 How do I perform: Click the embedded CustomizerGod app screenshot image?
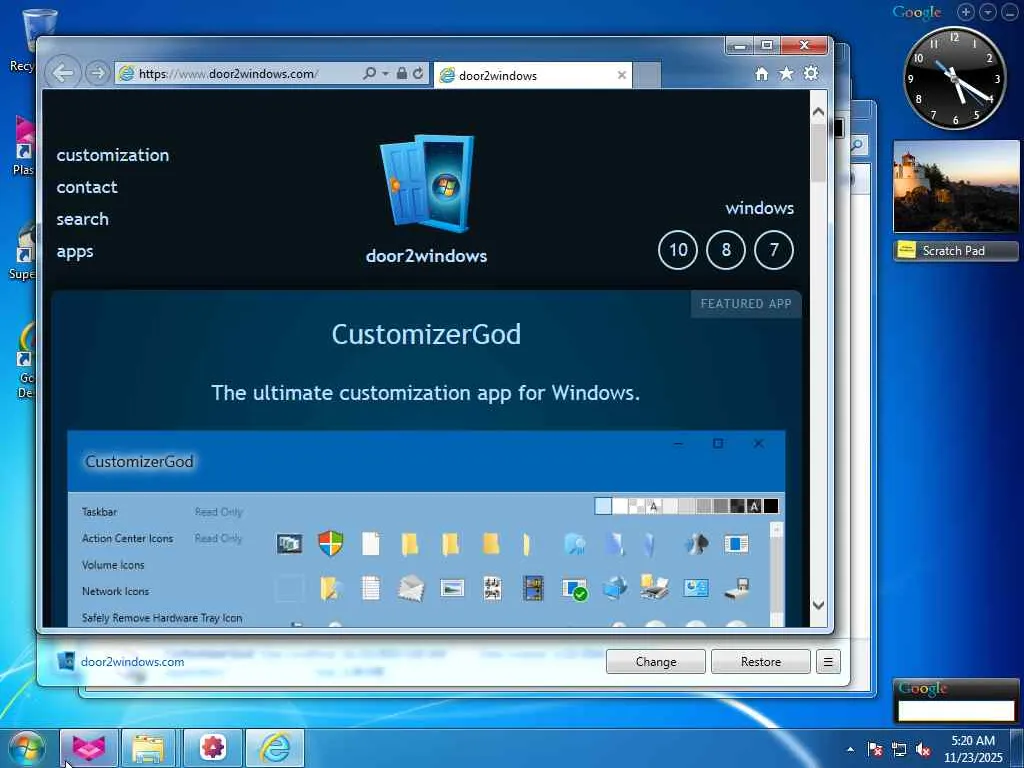[x=426, y=528]
